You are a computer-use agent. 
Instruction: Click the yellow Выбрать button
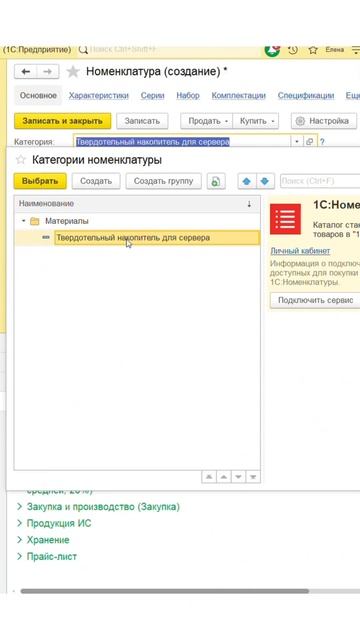pos(40,181)
